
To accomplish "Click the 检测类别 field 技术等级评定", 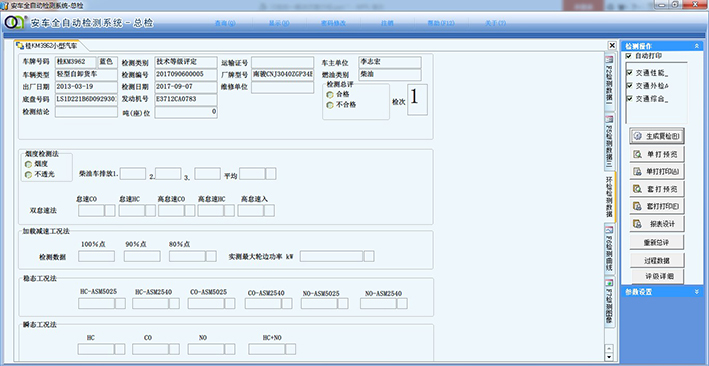I will pyautogui.click(x=186, y=62).
